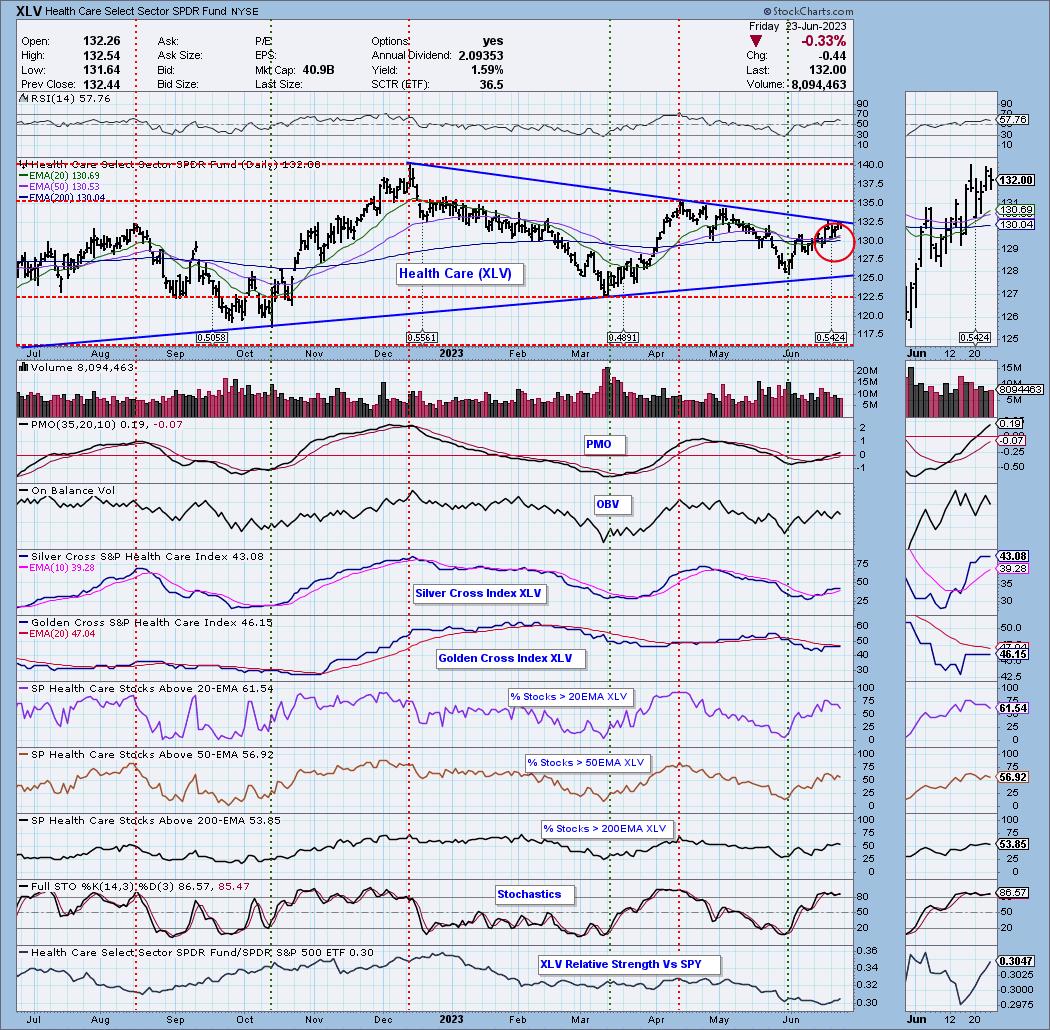The image size is (1050, 1030).
Task: Click the NYSE exchange label
Action: [244, 11]
